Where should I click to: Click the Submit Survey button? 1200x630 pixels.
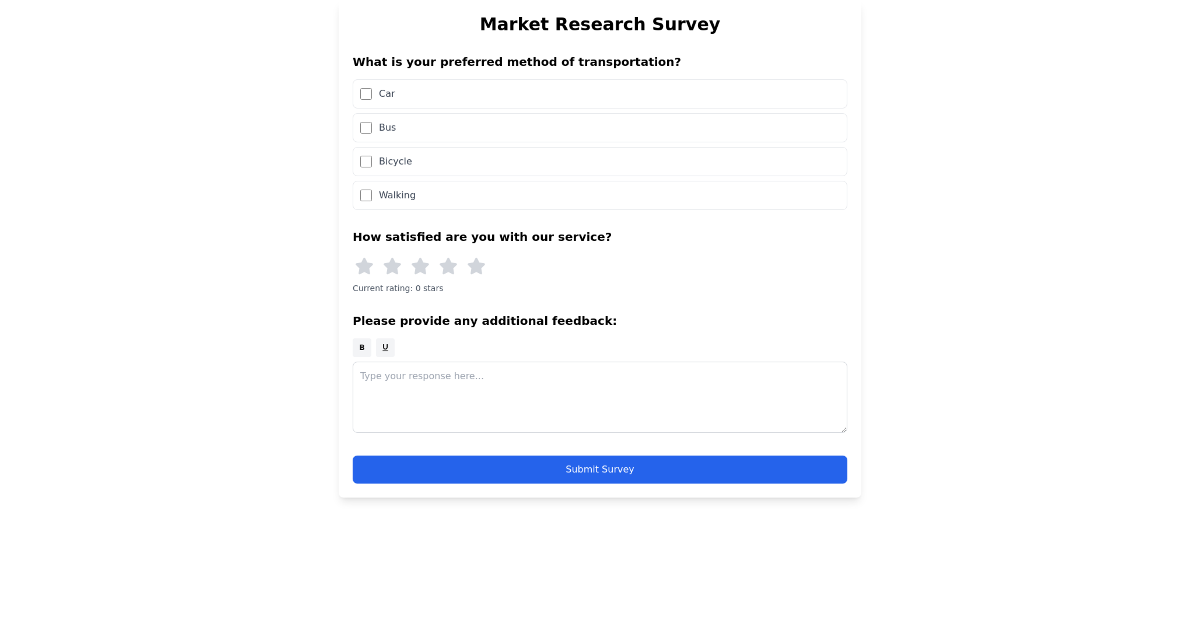click(x=600, y=469)
